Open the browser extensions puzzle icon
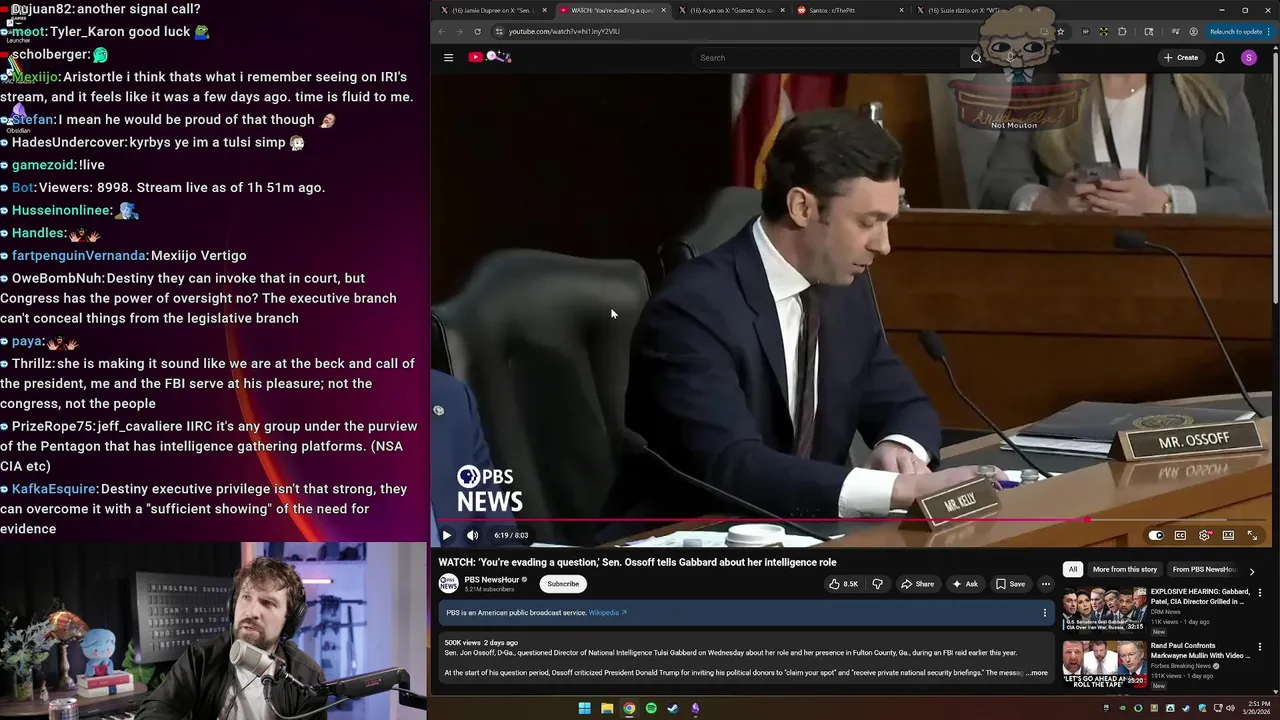 [1121, 31]
